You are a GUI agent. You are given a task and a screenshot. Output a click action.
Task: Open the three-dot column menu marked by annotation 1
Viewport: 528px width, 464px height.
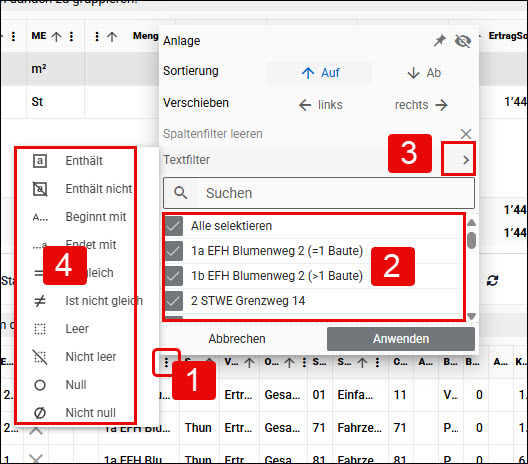pyautogui.click(x=166, y=362)
